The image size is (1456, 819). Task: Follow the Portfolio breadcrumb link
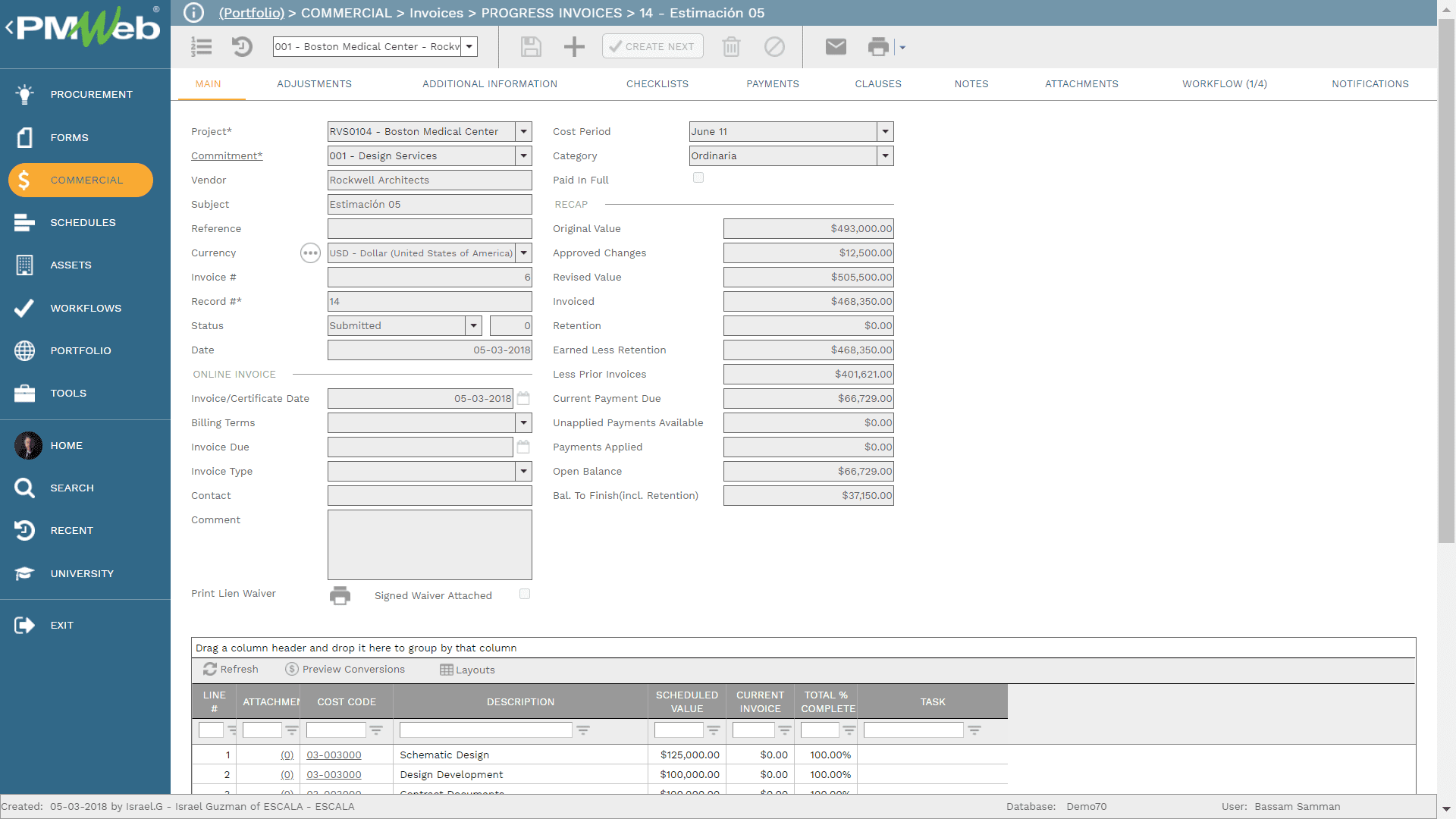252,13
